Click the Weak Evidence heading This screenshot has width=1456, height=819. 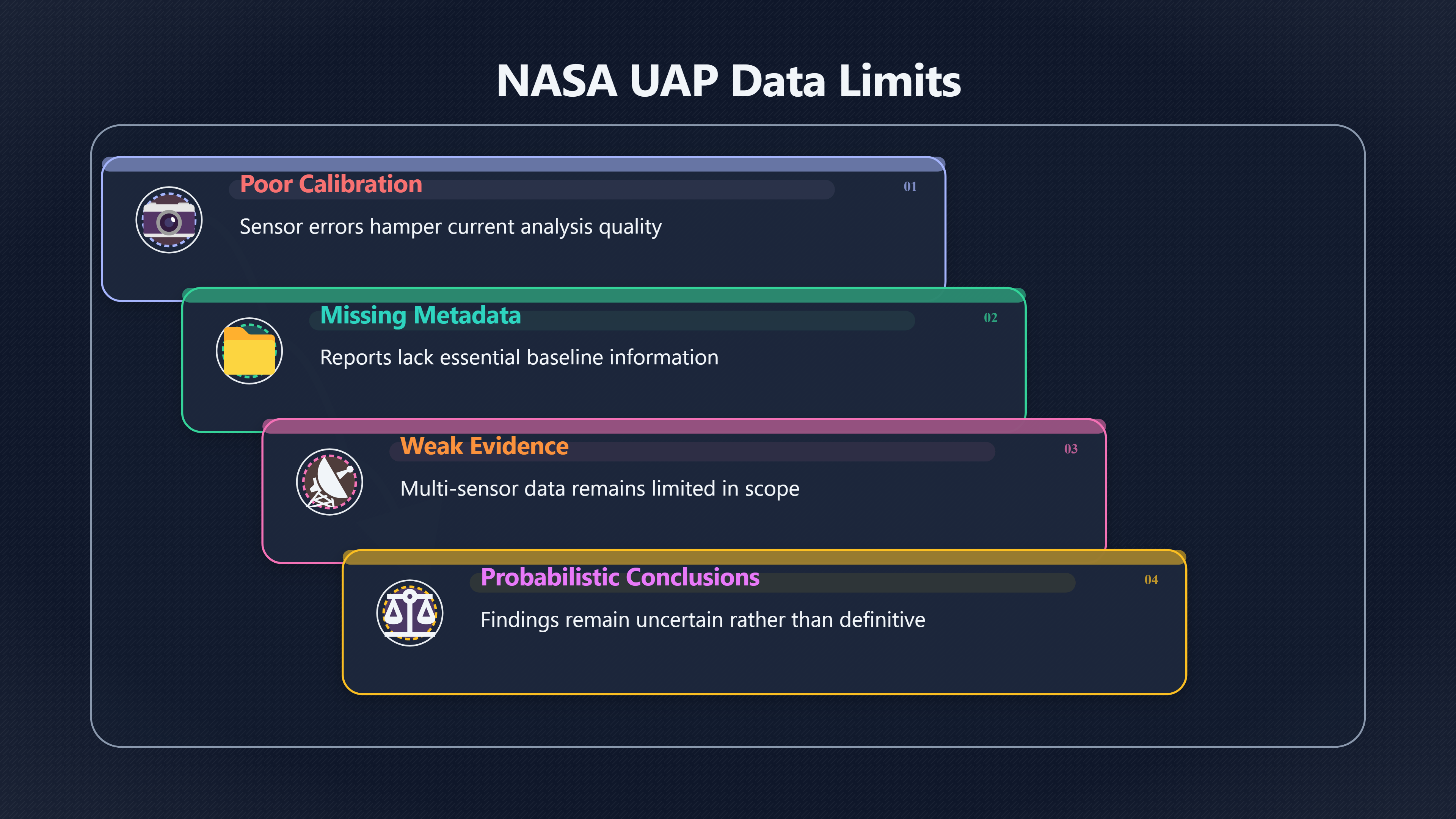click(485, 447)
